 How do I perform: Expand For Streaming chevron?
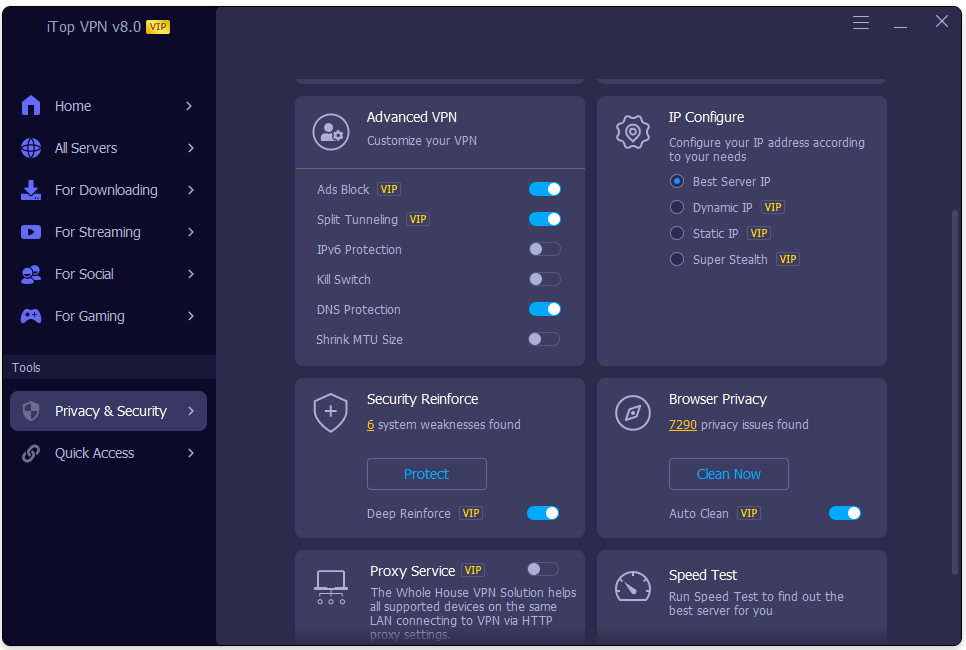[190, 232]
